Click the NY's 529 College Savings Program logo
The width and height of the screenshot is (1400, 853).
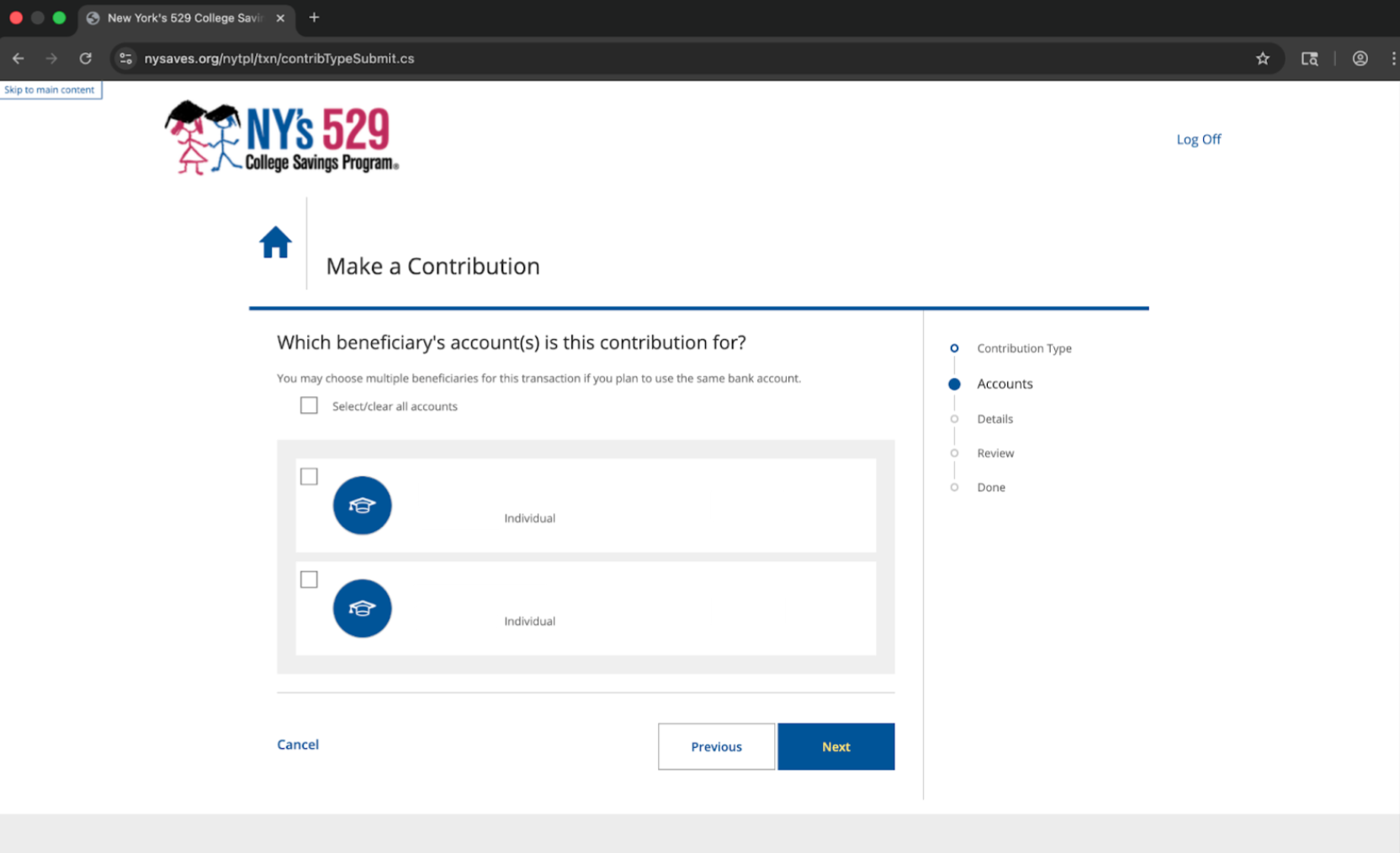(282, 138)
